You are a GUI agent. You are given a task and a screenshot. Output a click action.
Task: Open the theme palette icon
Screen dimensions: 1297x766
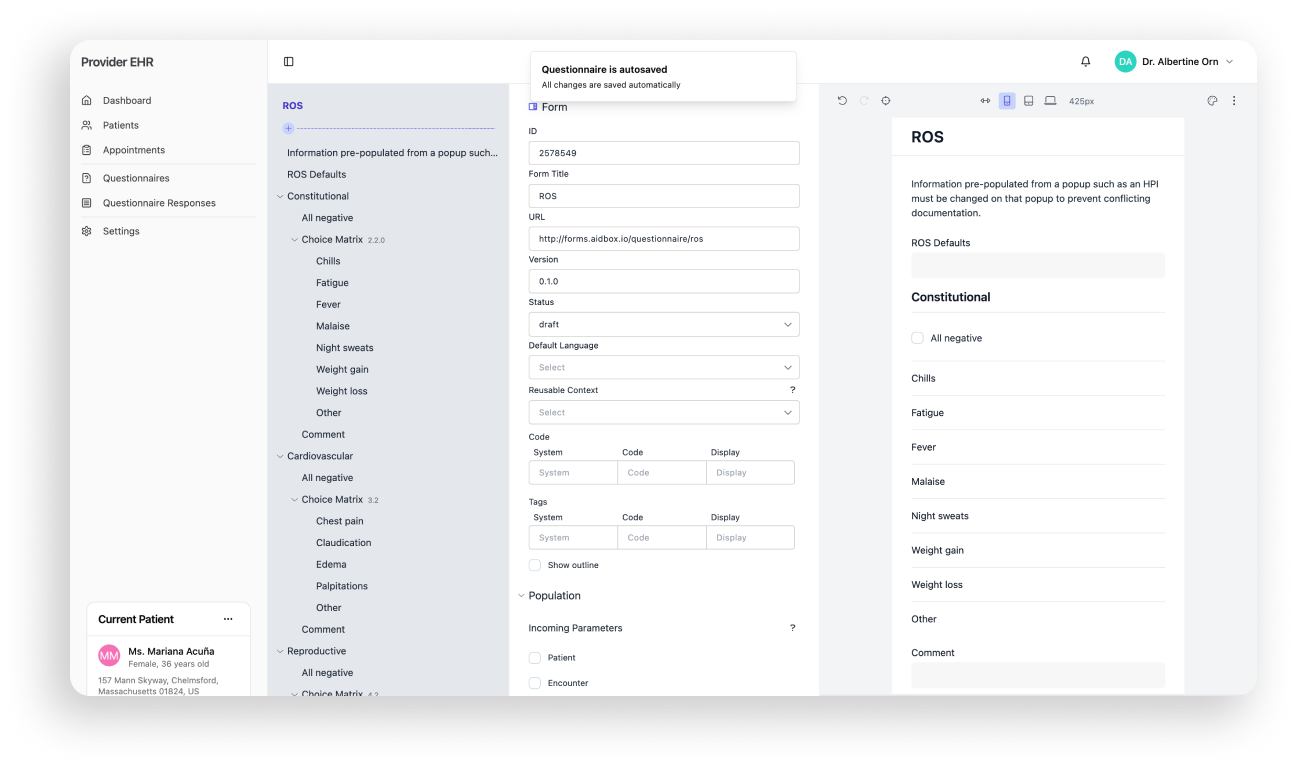[x=1212, y=101]
